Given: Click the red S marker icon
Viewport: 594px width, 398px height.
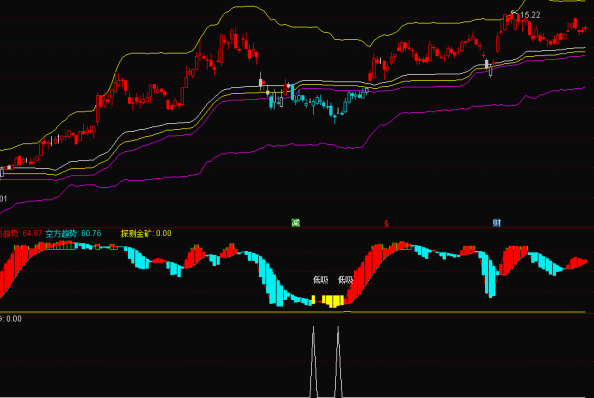Looking at the screenshot, I should (x=386, y=223).
